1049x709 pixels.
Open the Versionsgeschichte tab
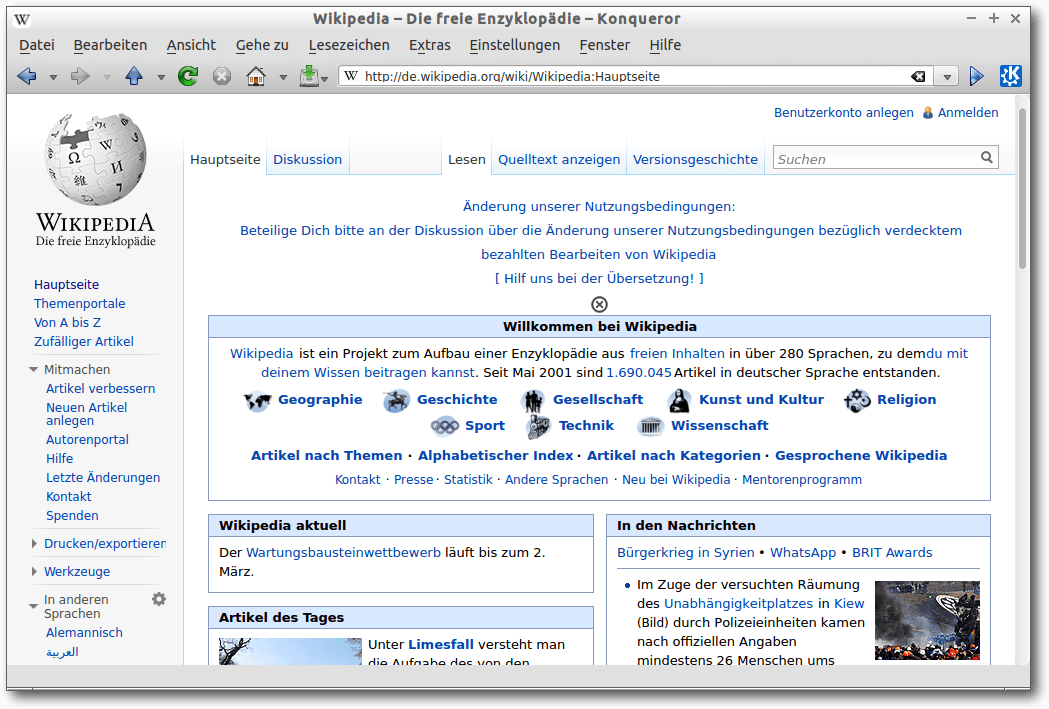point(695,159)
